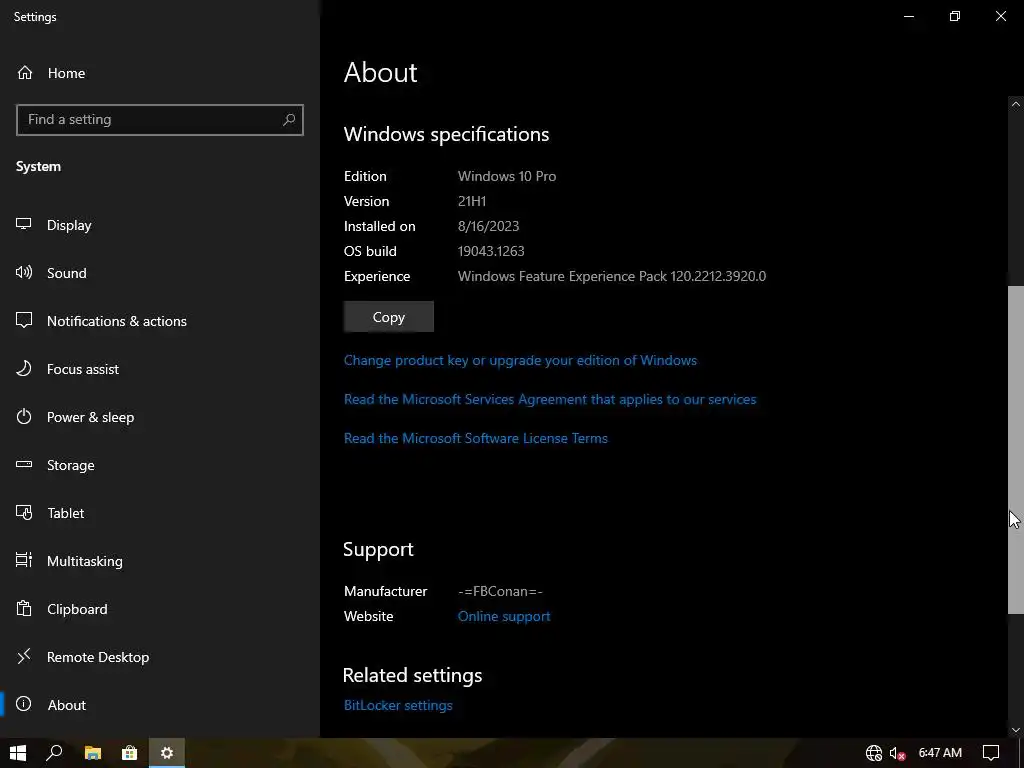Click the Display monitor icon
This screenshot has width=1024, height=768.
coord(24,224)
